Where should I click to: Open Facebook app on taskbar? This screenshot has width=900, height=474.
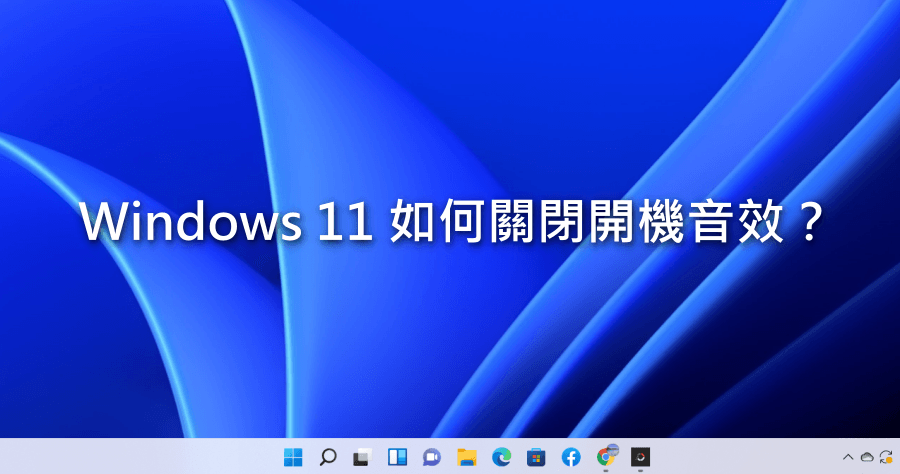click(x=571, y=457)
